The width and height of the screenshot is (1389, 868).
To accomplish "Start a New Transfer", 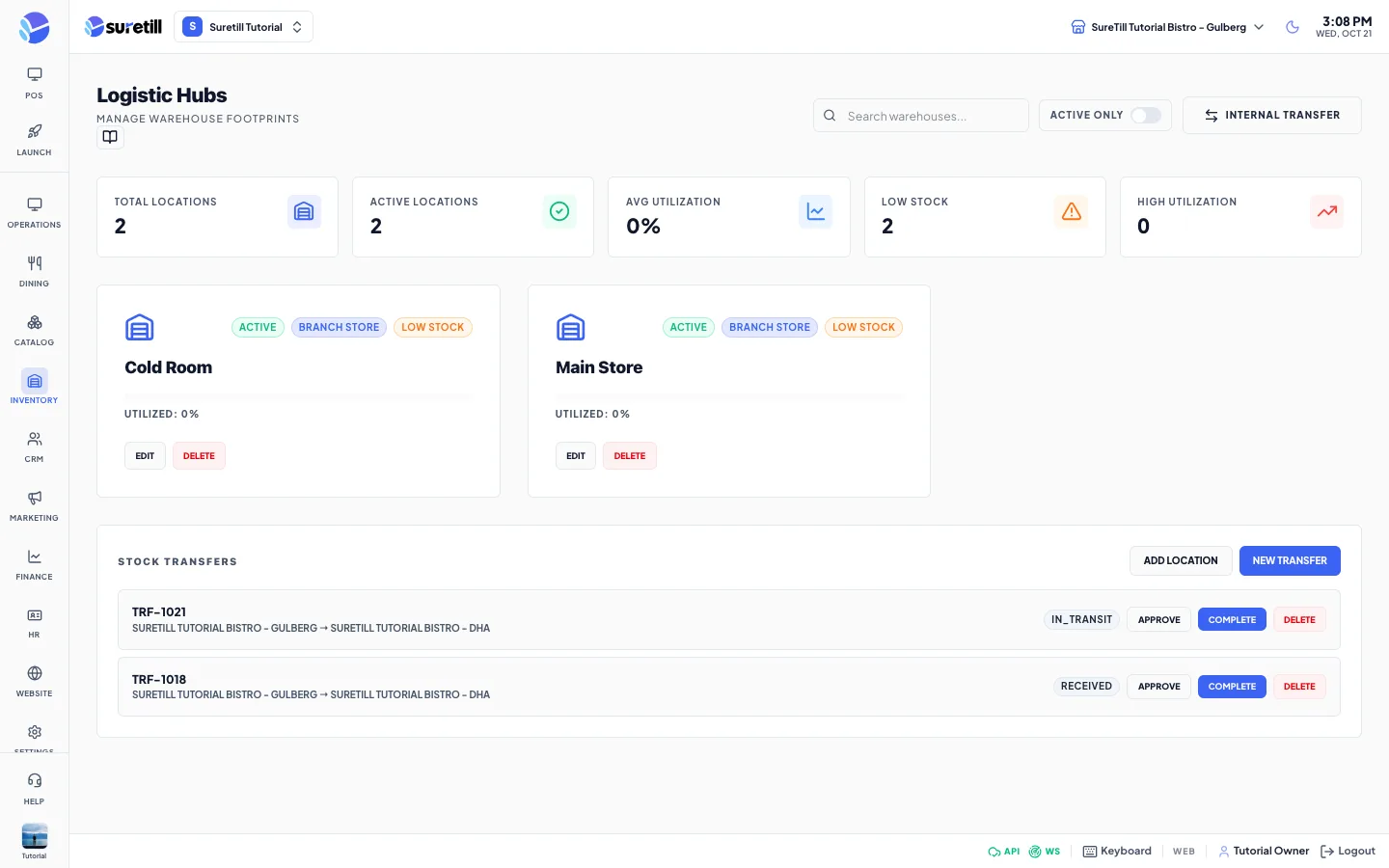I will [x=1290, y=561].
